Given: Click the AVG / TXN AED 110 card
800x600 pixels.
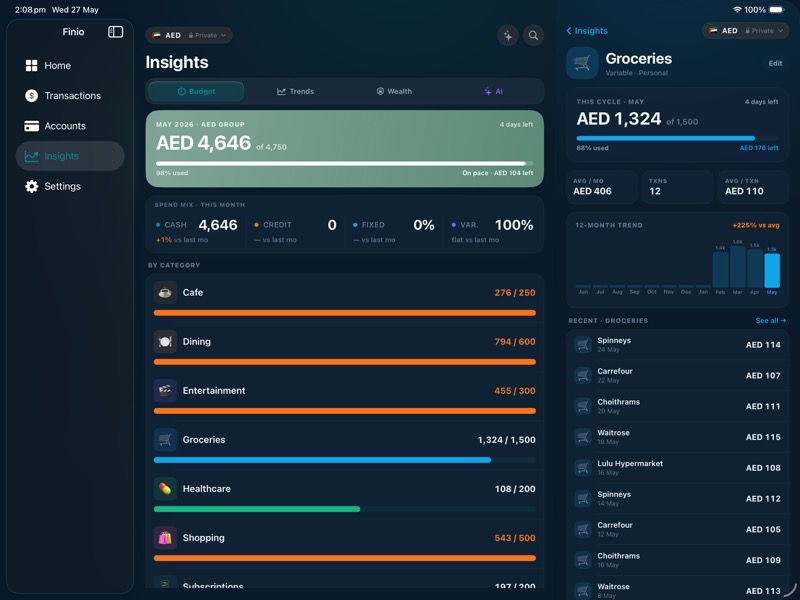Looking at the screenshot, I should tap(754, 187).
